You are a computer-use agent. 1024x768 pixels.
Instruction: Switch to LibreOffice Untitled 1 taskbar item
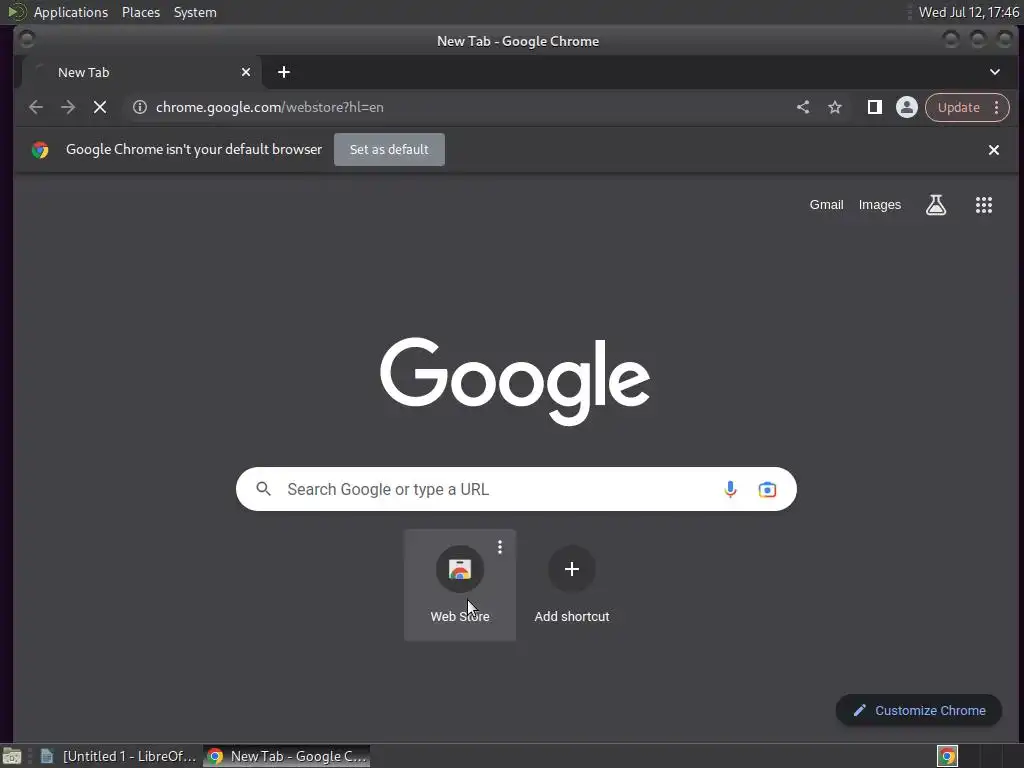[x=118, y=756]
